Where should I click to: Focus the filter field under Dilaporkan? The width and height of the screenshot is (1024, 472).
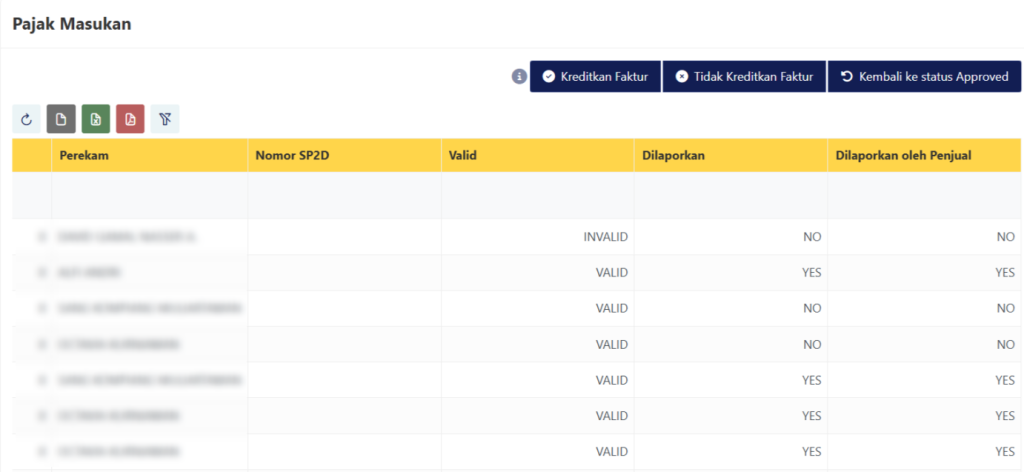point(730,196)
